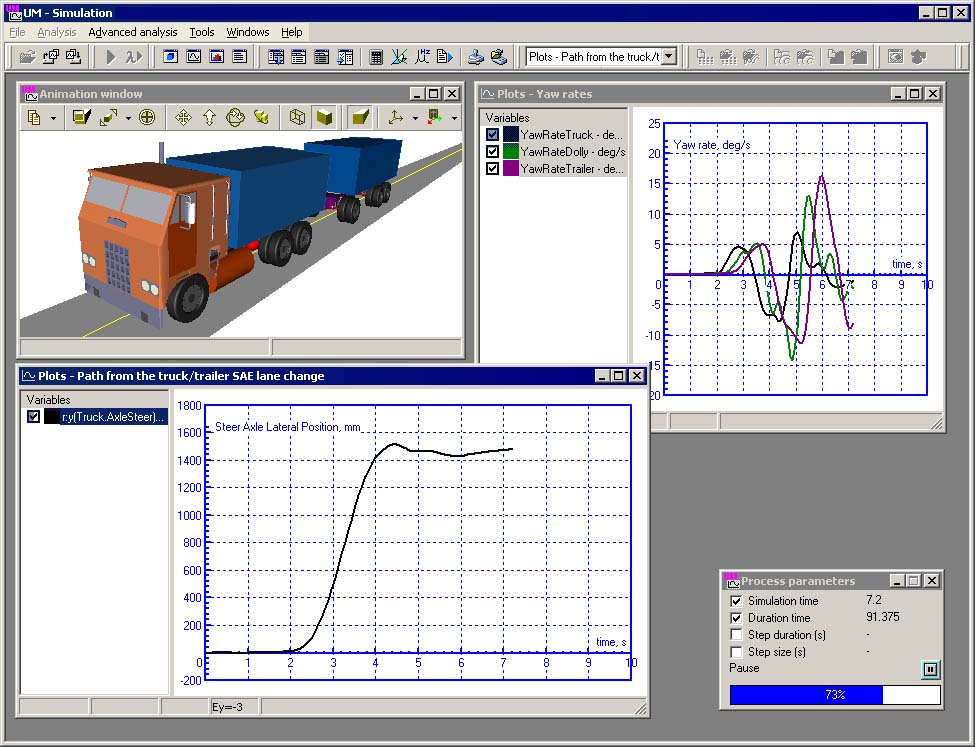Open the Advanced analysis menu

point(133,32)
